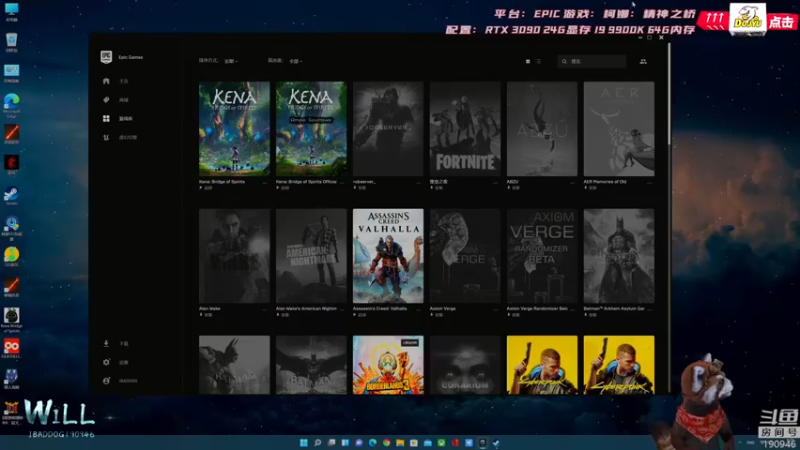Select the ABZU game cover
This screenshot has height=450, width=800.
[542, 129]
